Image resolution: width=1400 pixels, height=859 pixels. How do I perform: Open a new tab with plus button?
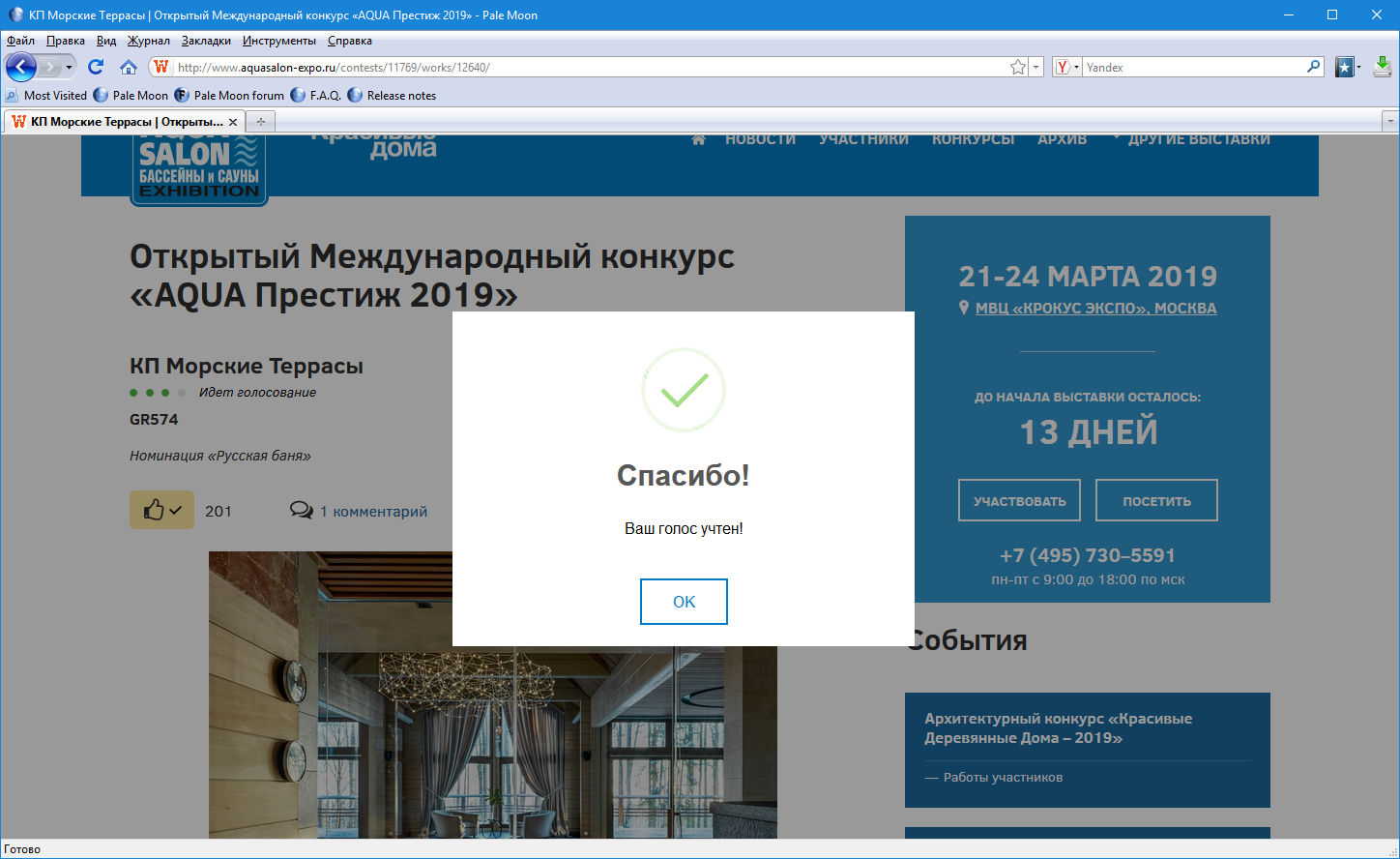click(260, 122)
